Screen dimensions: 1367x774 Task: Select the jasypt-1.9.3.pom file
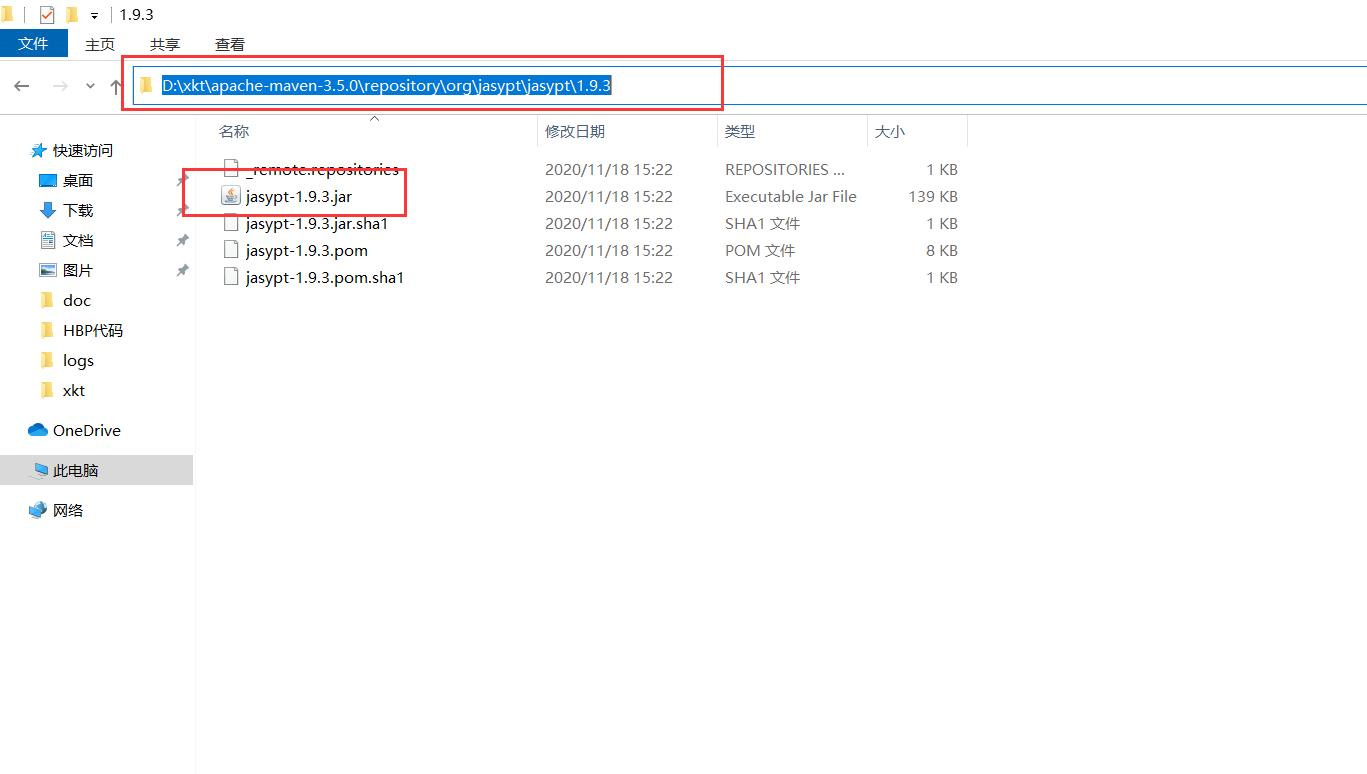[x=307, y=250]
